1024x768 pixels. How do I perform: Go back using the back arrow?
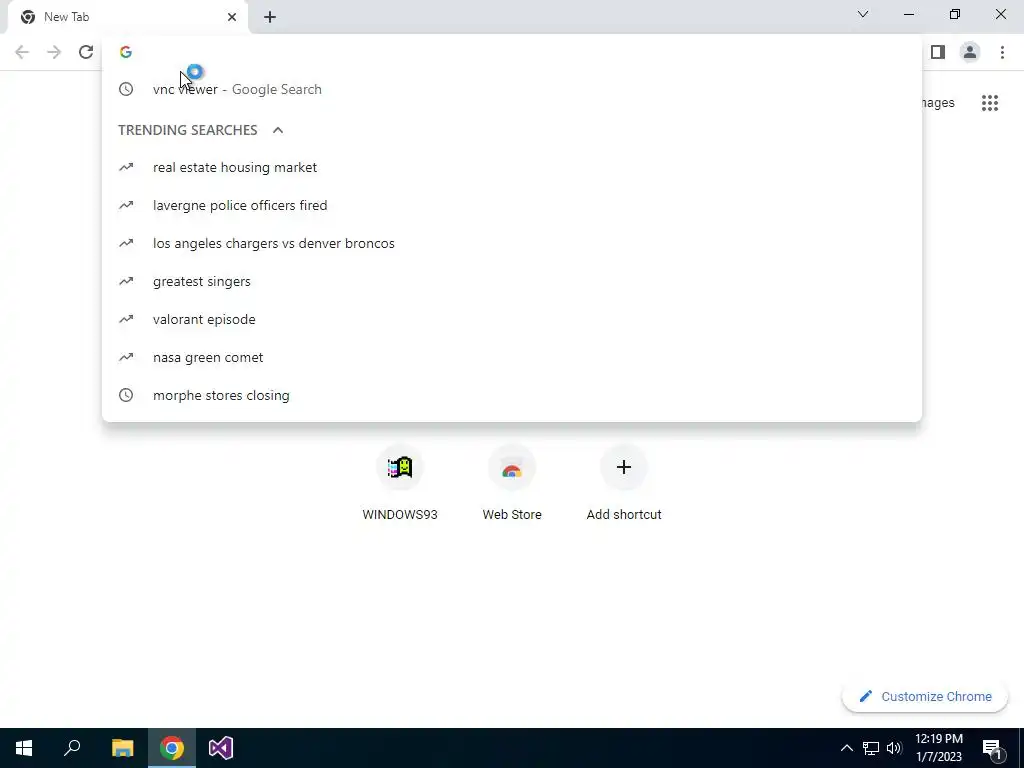(x=22, y=52)
